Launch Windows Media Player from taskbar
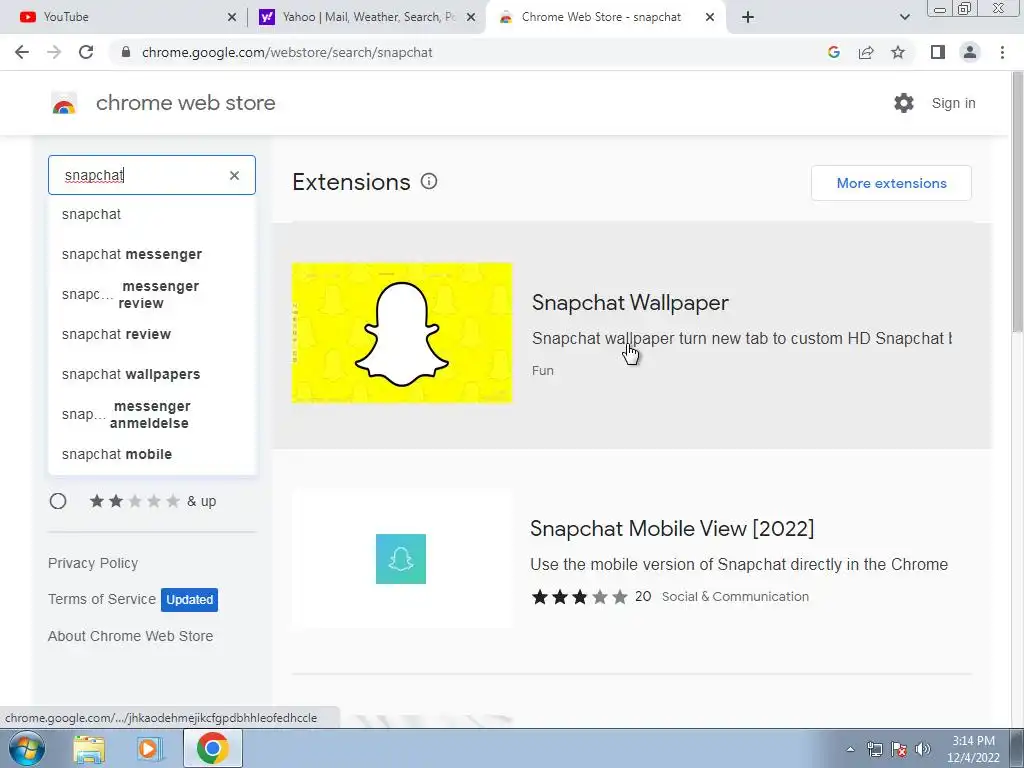 tap(150, 748)
